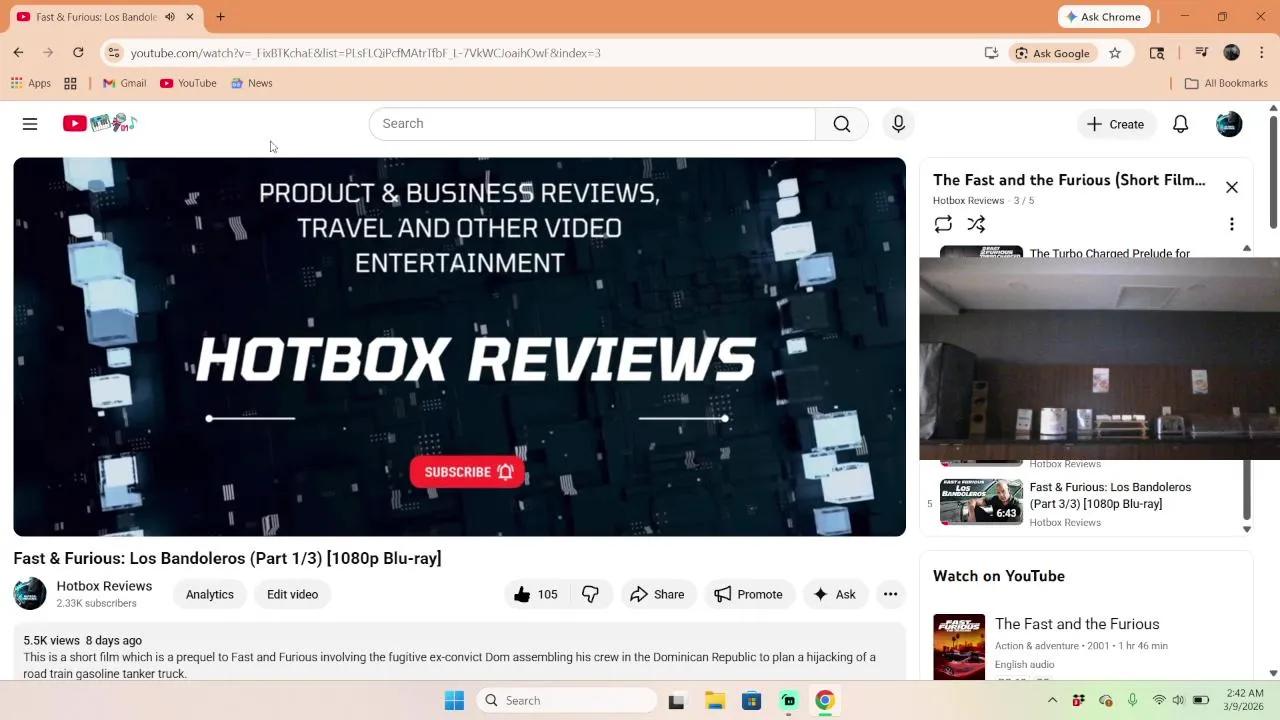This screenshot has width=1280, height=720.
Task: Open The Fast and the Furious movie title
Action: pos(1077,624)
